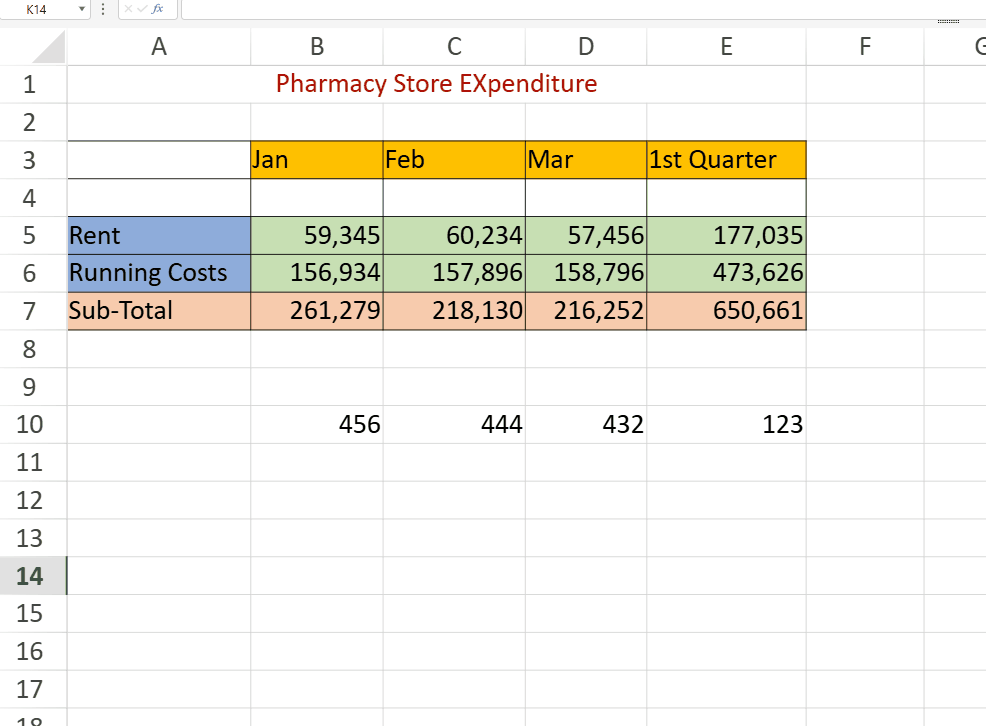986x726 pixels.
Task: Select cell containing 456 in row 10
Action: [317, 425]
